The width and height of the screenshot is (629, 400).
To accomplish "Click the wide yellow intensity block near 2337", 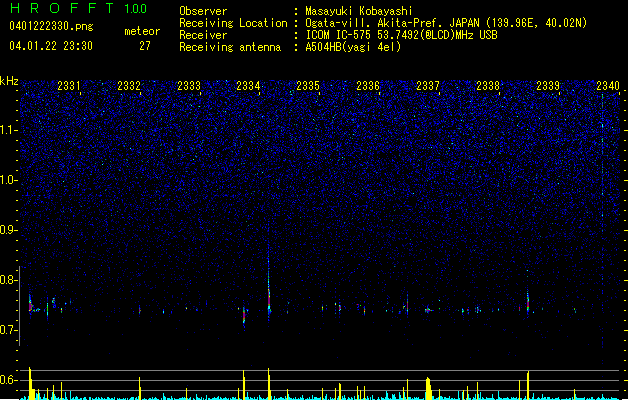I will tap(428, 388).
